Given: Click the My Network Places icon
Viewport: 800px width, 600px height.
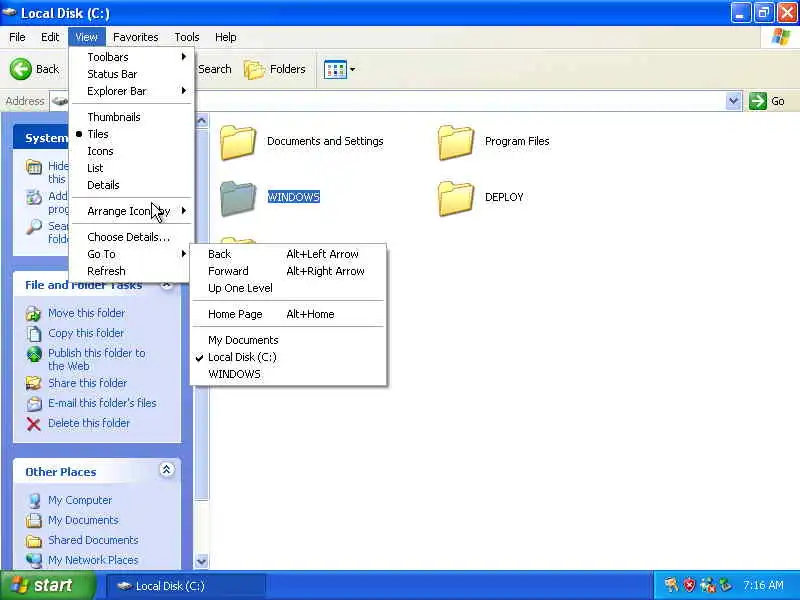Looking at the screenshot, I should point(34,560).
